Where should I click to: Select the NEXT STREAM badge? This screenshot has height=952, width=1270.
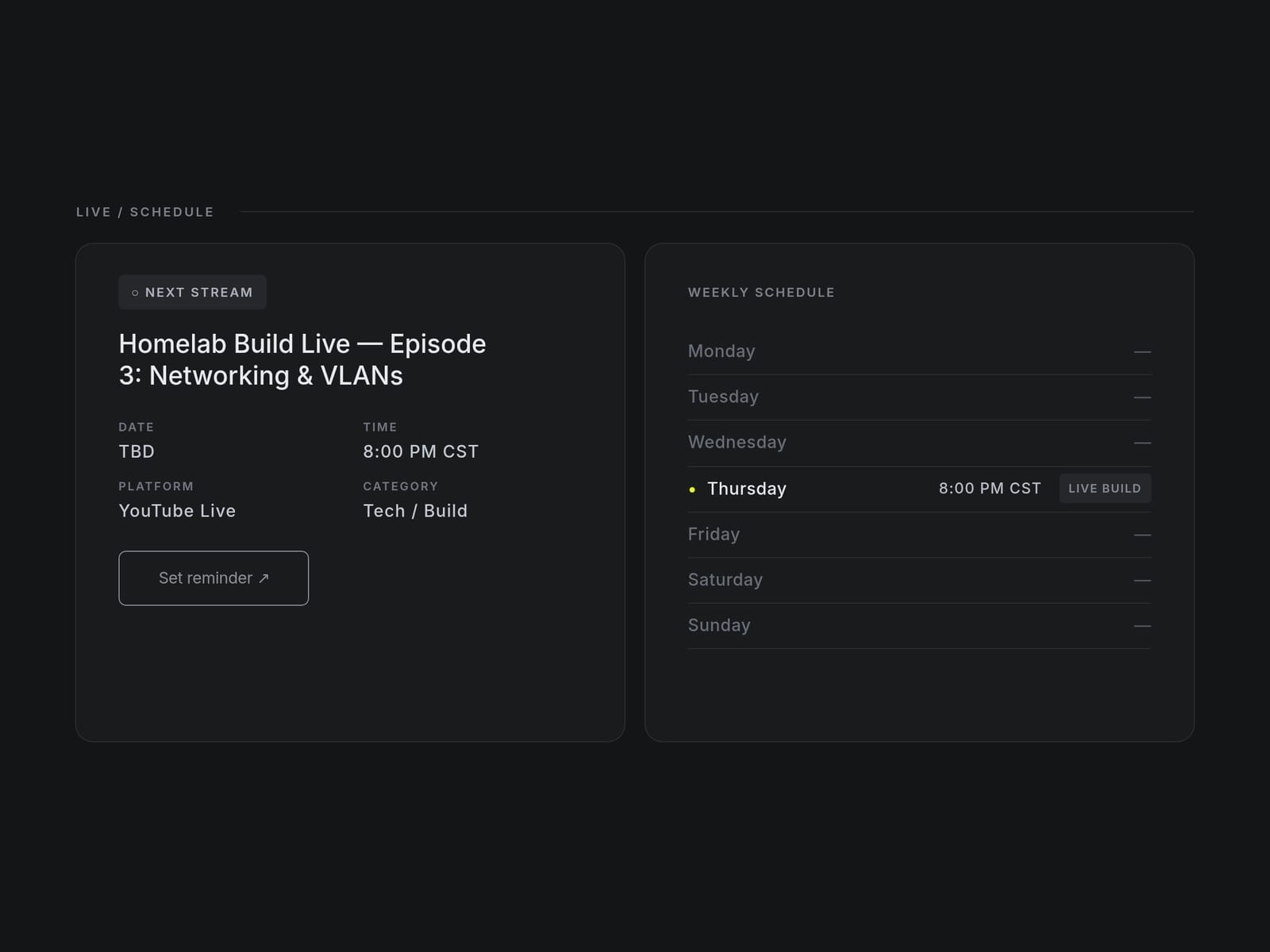(192, 292)
